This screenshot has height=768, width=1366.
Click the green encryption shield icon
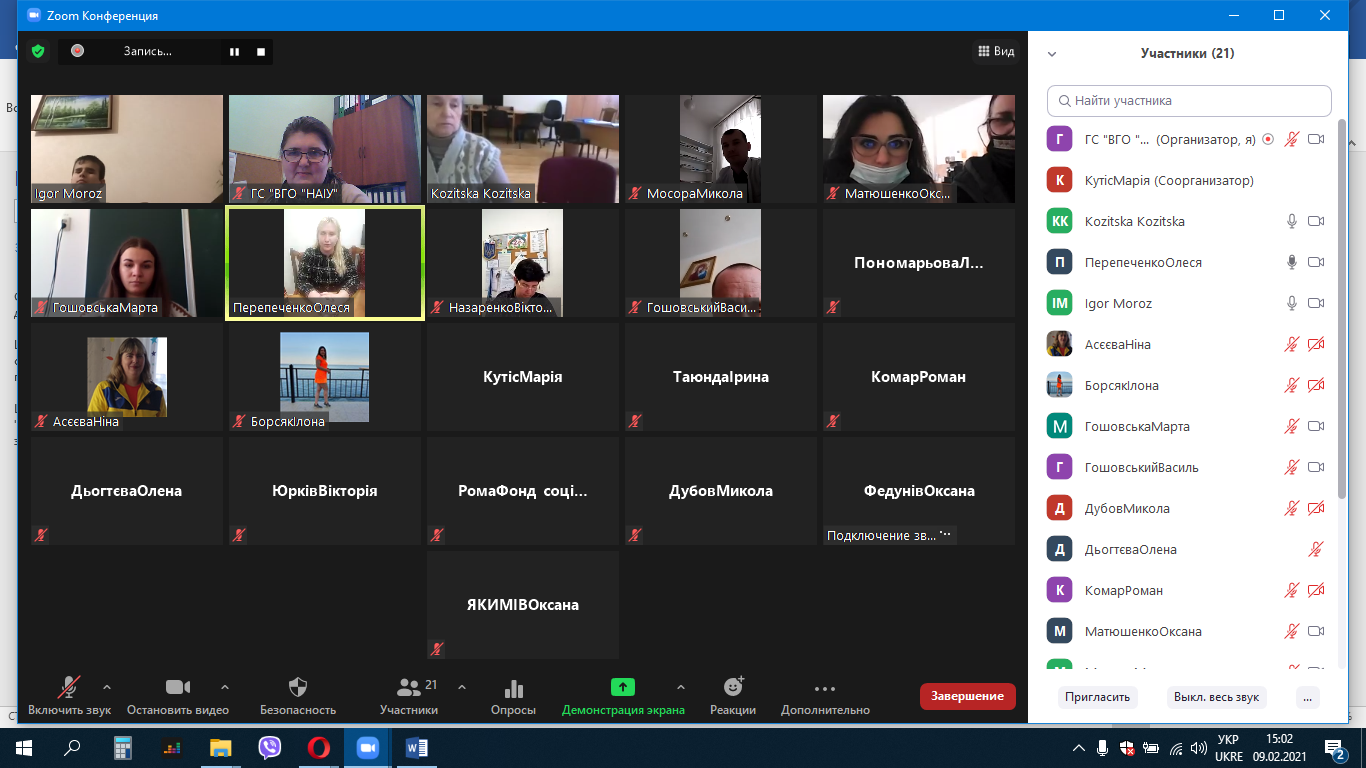[38, 51]
